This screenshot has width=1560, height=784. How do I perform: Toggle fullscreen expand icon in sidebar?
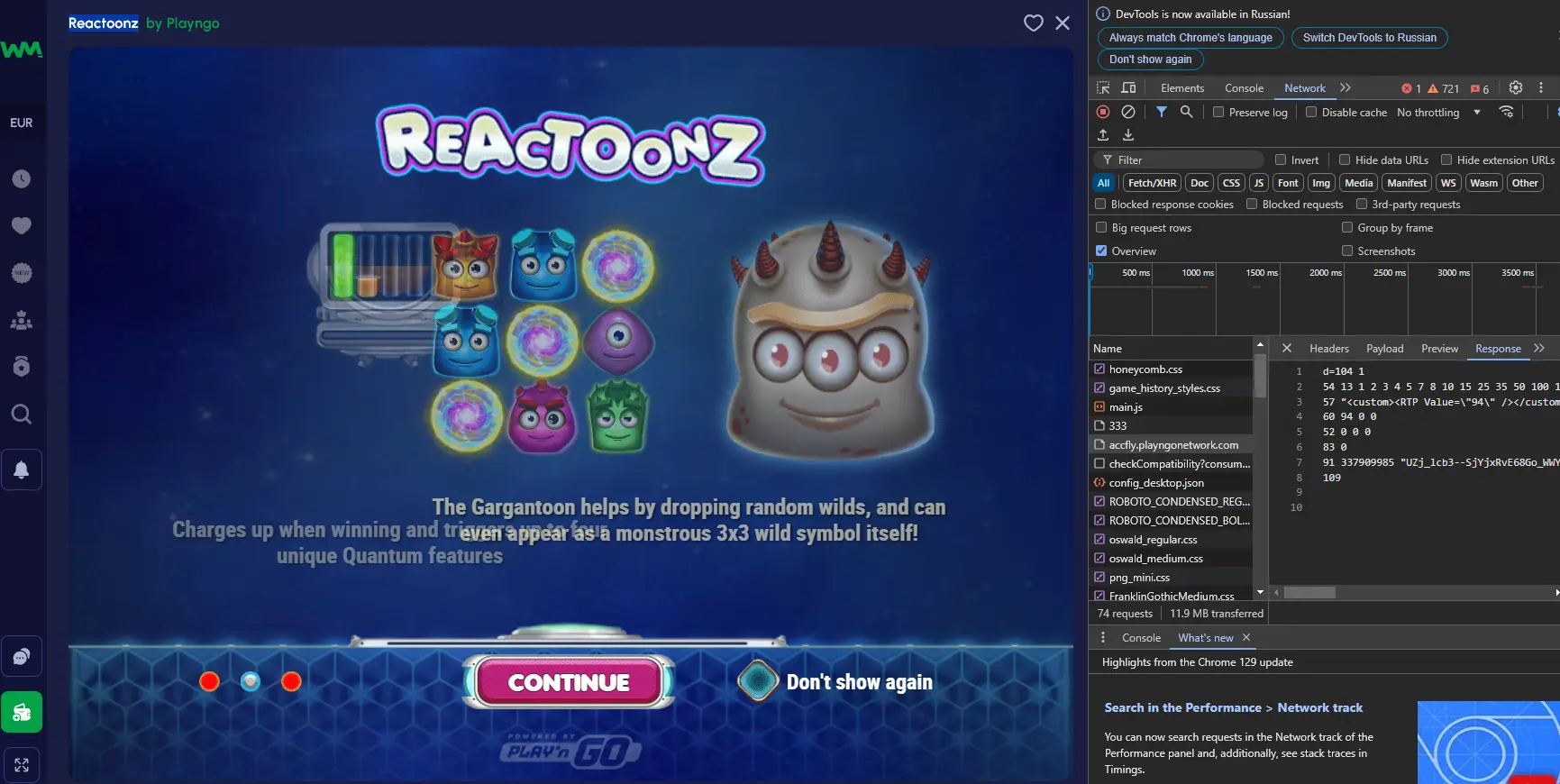[x=22, y=765]
